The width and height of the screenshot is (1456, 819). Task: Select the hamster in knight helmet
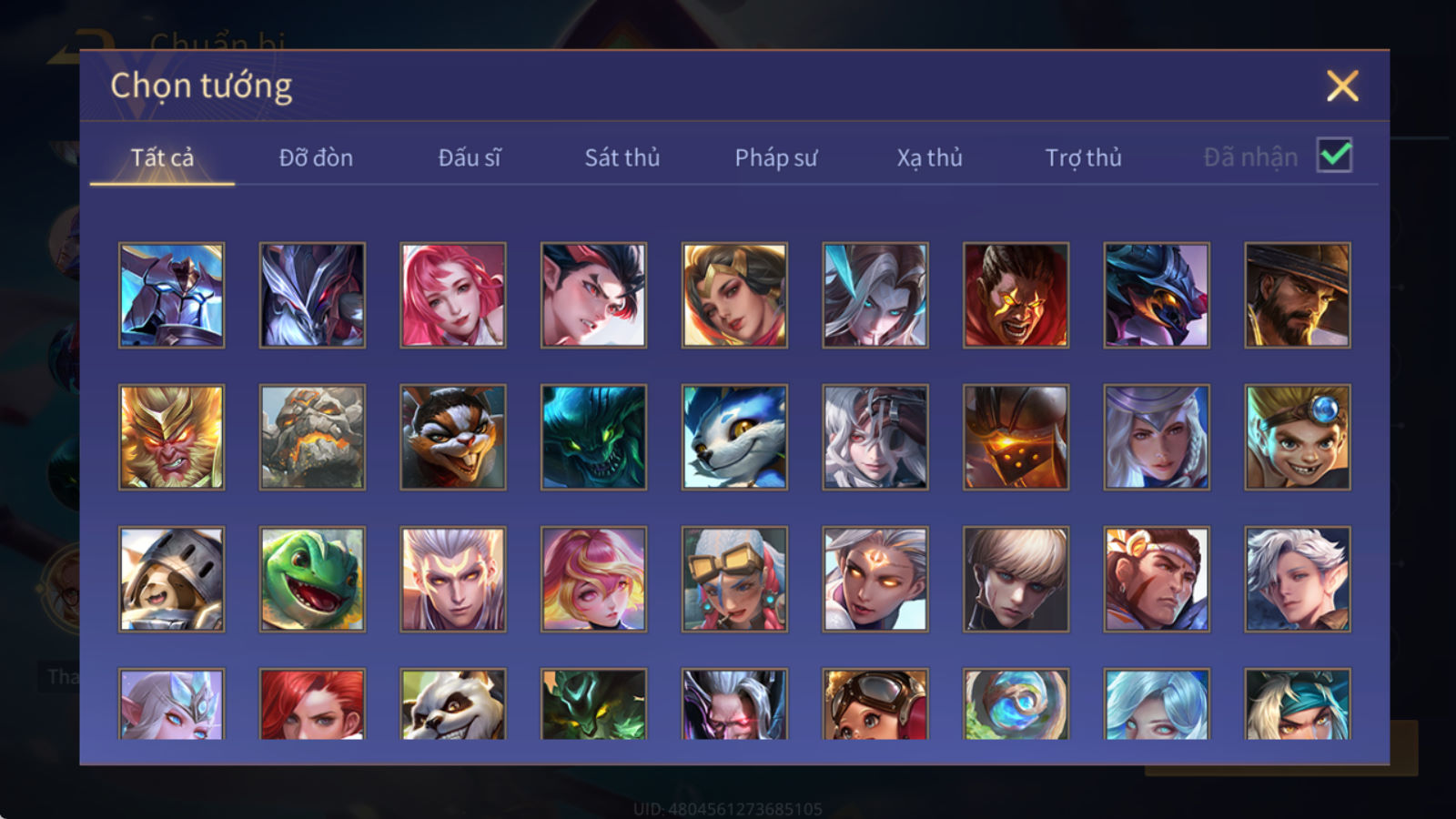click(x=171, y=579)
